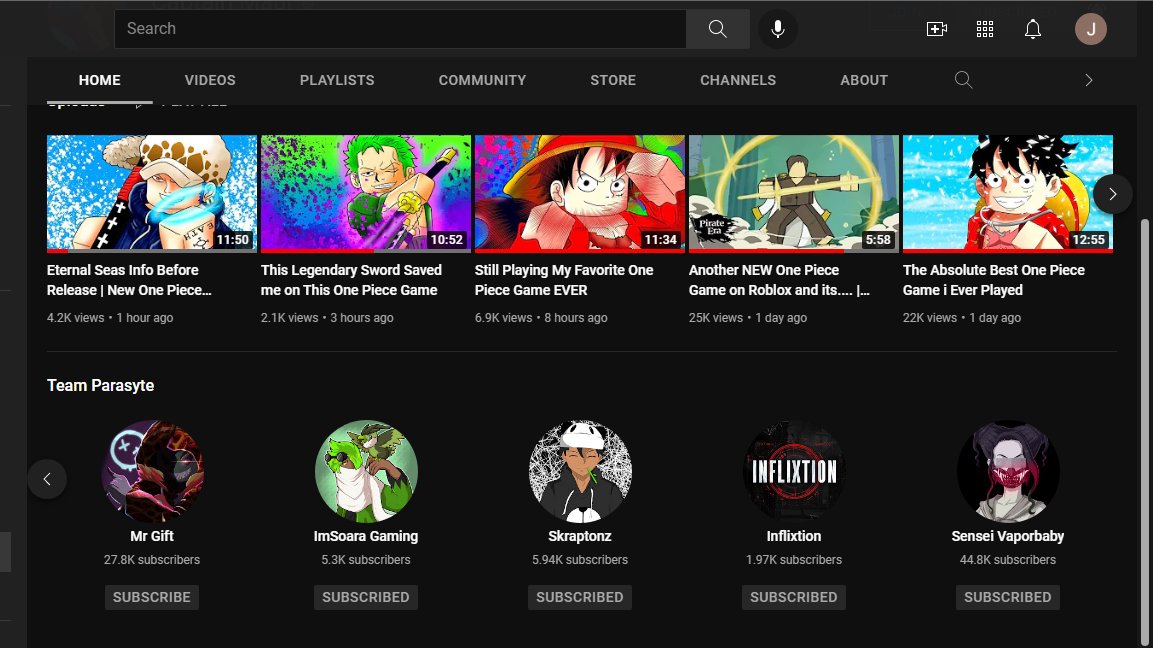Toggle SUBSCRIBED for Sensei Vaporbaby
1153x648 pixels.
click(1007, 597)
